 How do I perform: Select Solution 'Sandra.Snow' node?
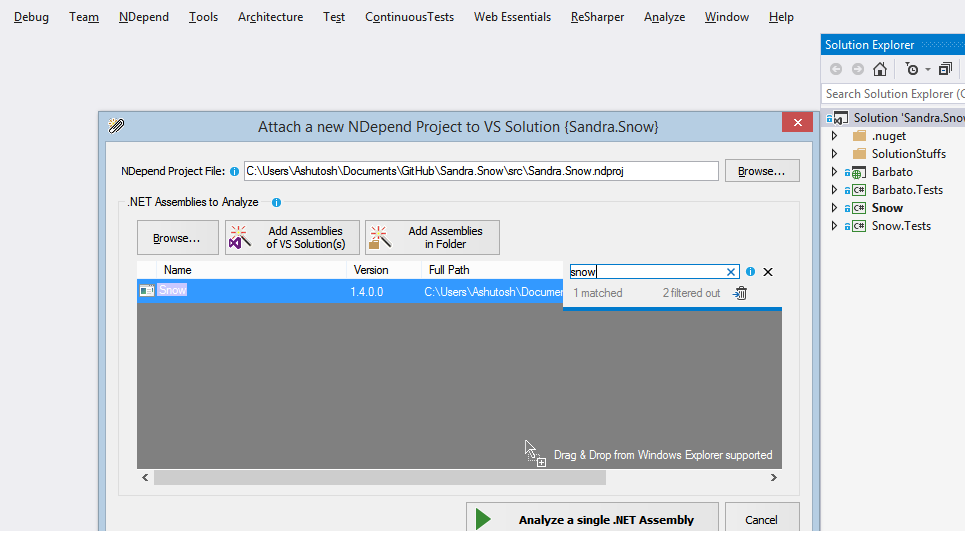(x=908, y=118)
